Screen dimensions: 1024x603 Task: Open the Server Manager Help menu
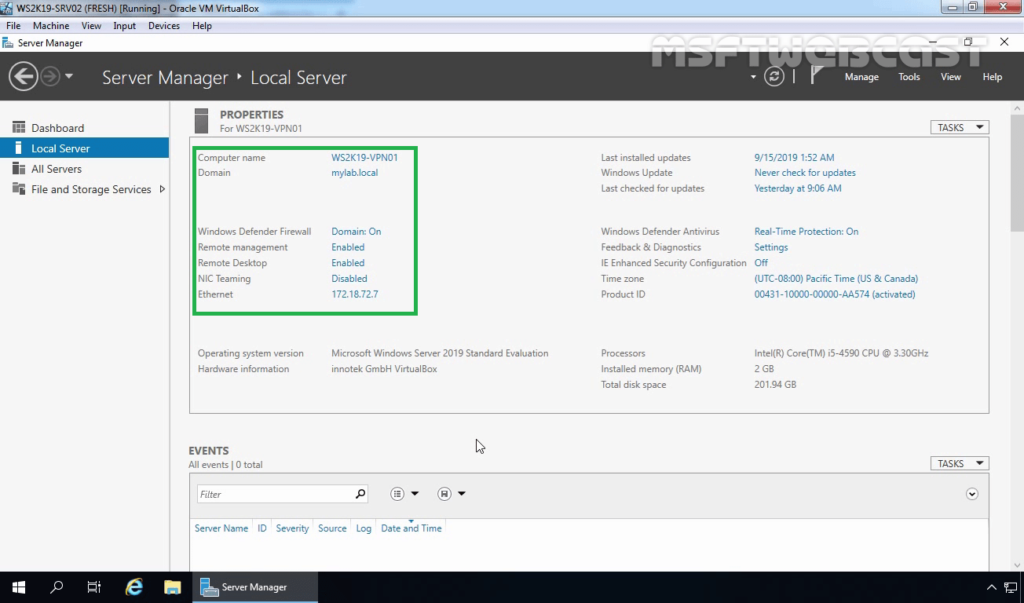click(x=992, y=77)
